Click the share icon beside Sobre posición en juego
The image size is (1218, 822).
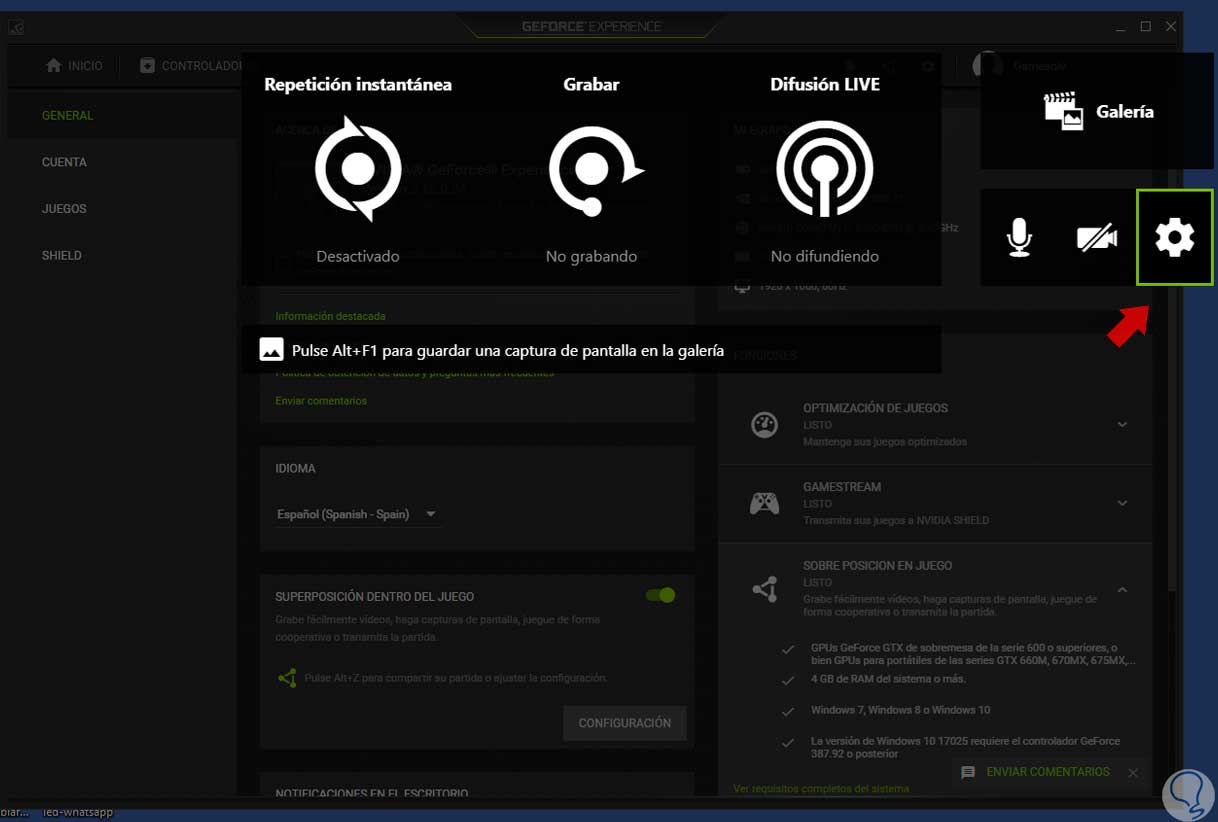(765, 589)
